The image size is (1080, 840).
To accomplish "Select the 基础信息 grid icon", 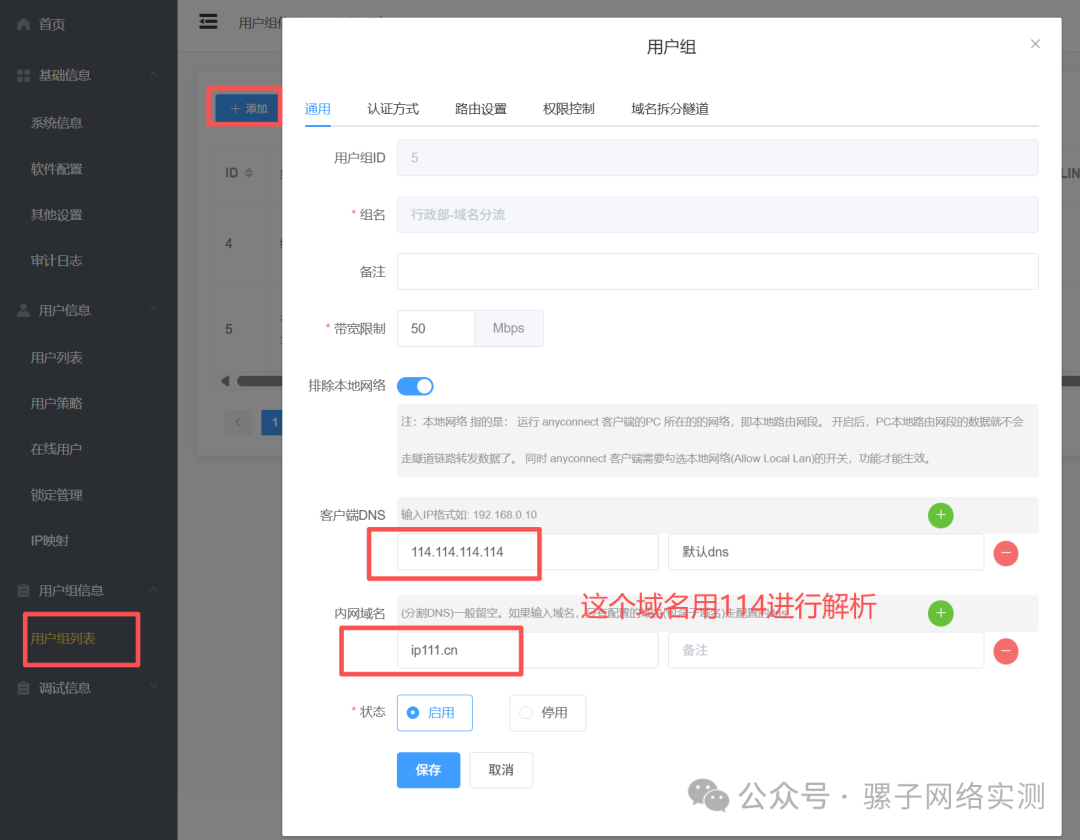I will (22, 75).
